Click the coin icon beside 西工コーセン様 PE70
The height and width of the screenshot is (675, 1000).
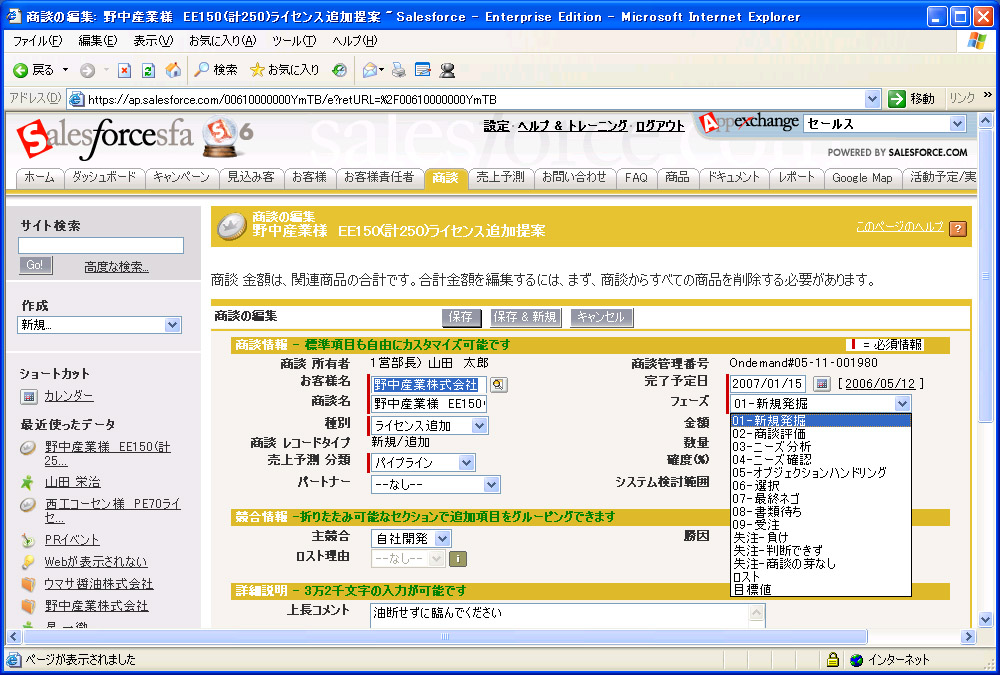pyautogui.click(x=27, y=505)
